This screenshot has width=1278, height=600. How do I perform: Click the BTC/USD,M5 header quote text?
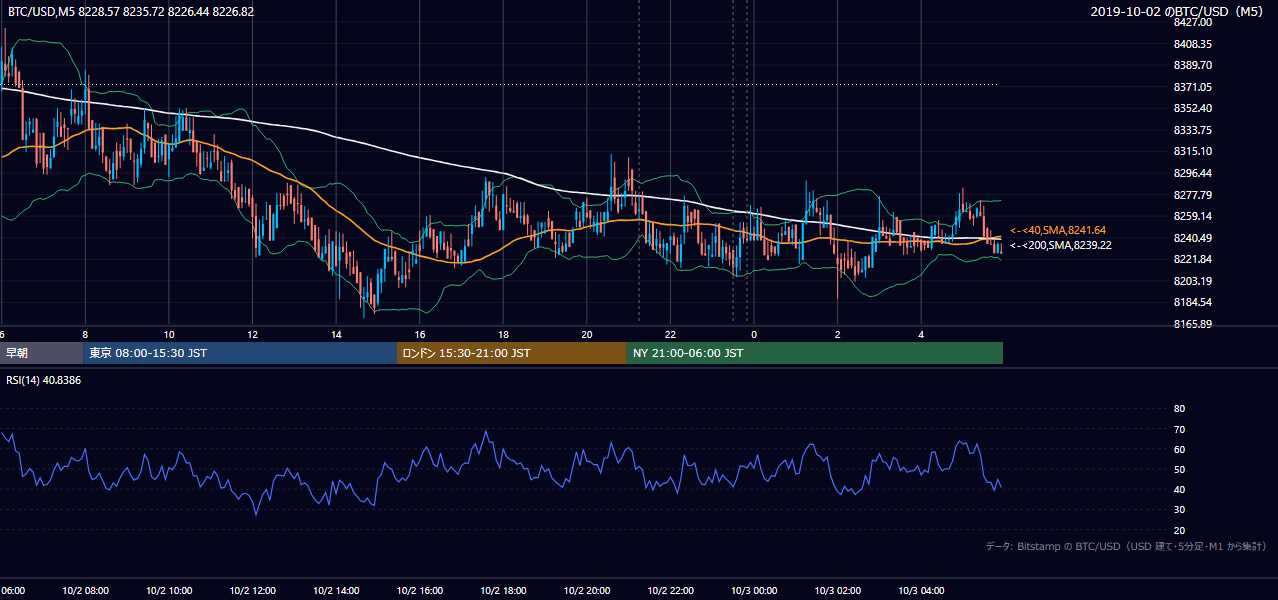point(131,11)
